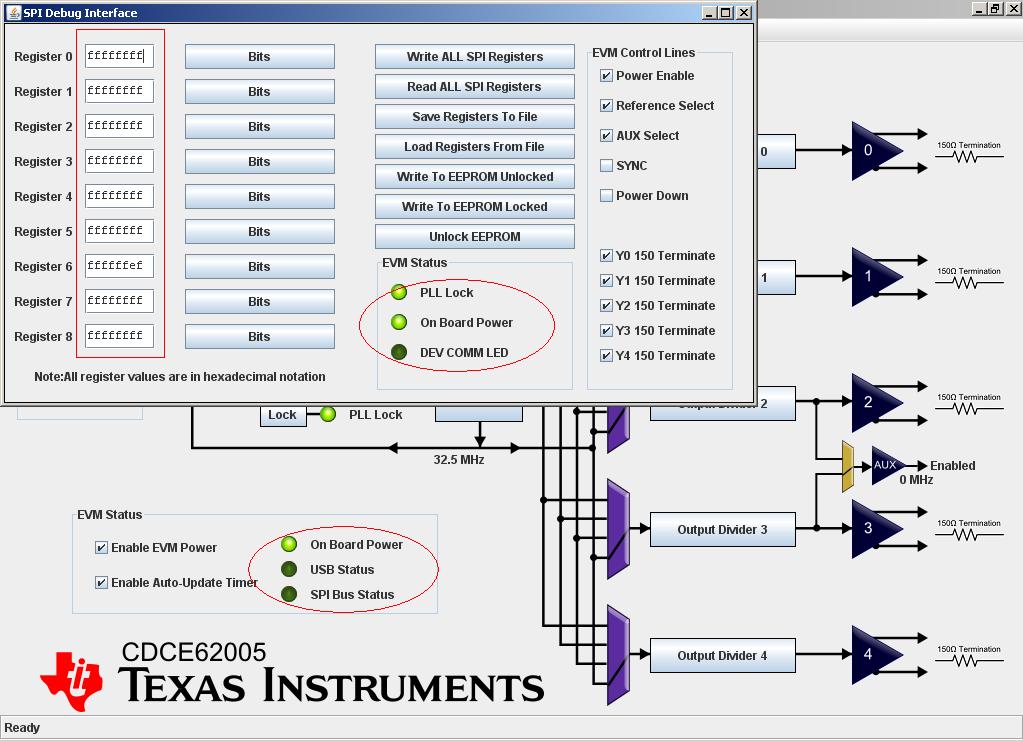Click the Unlock EEPROM button
Viewport: 1023px width, 741px height.
[475, 237]
